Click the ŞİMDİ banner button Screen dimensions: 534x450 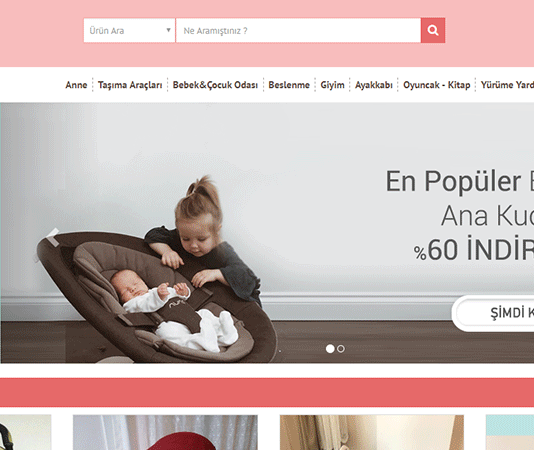click(x=493, y=313)
